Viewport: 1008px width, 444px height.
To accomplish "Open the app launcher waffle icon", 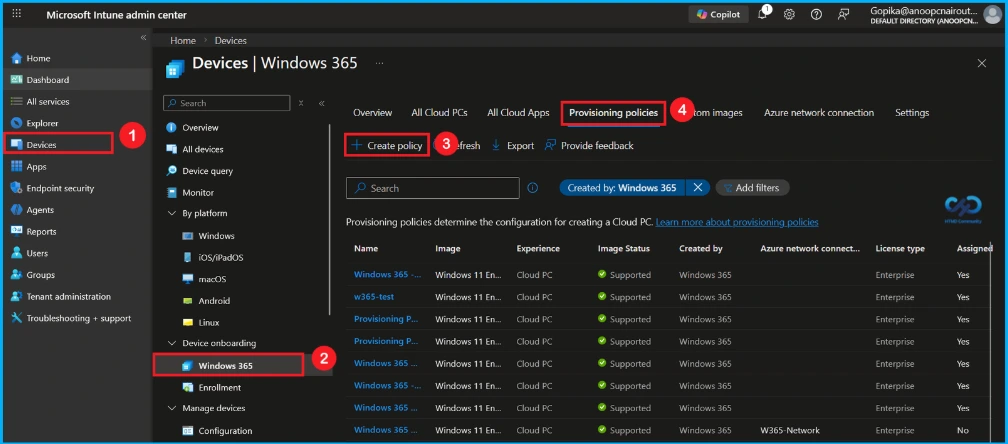I will point(17,14).
